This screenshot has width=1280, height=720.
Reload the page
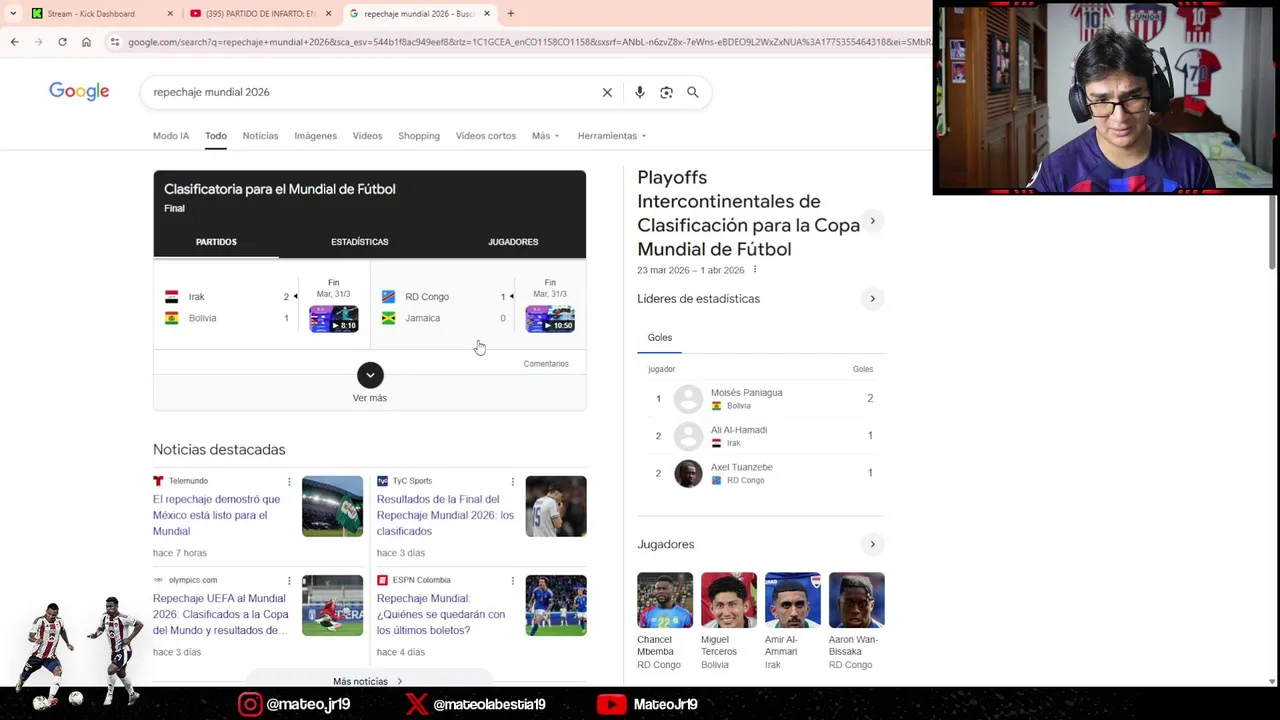coord(62,42)
